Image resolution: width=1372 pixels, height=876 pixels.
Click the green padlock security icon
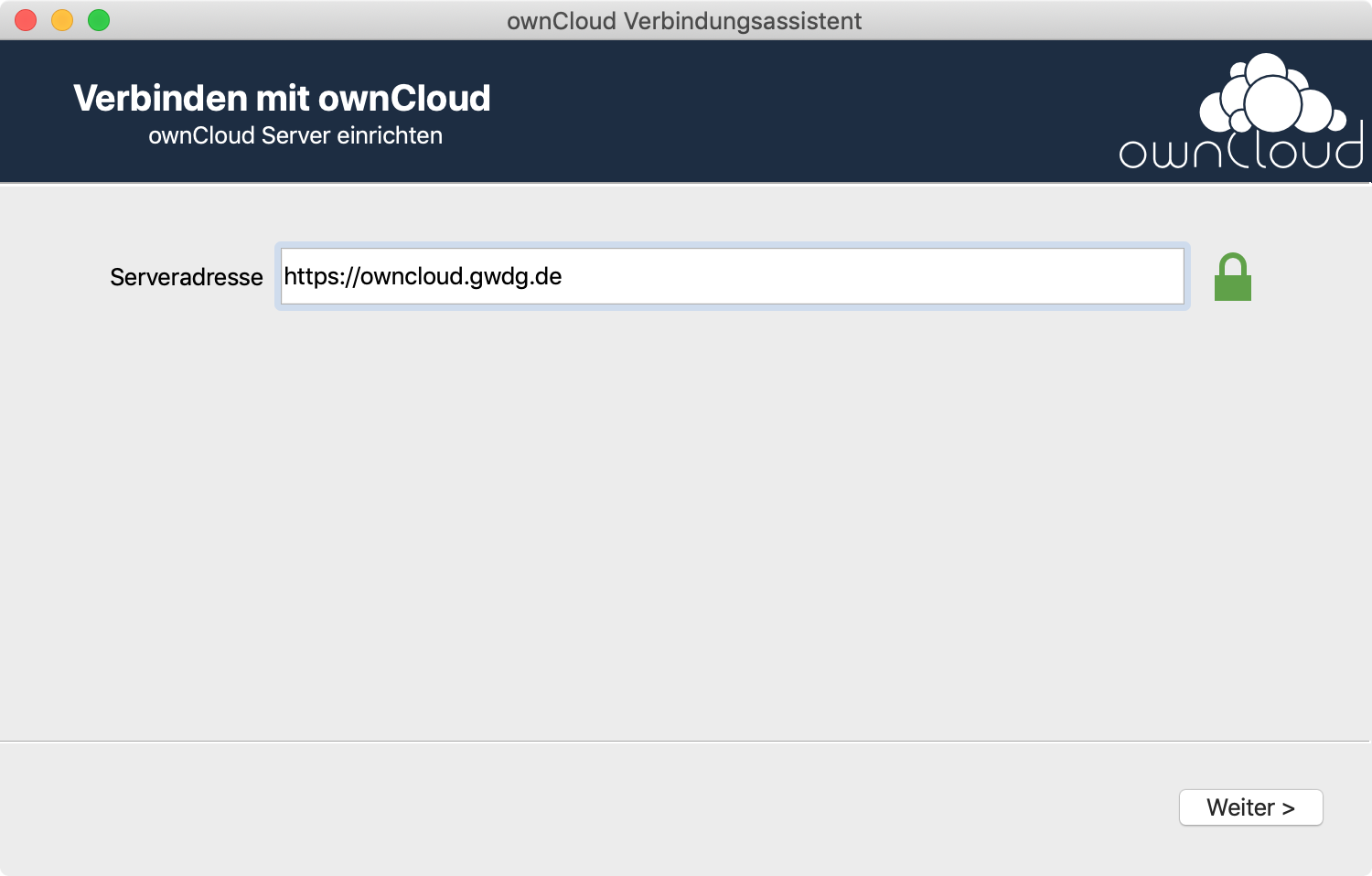coord(1232,276)
